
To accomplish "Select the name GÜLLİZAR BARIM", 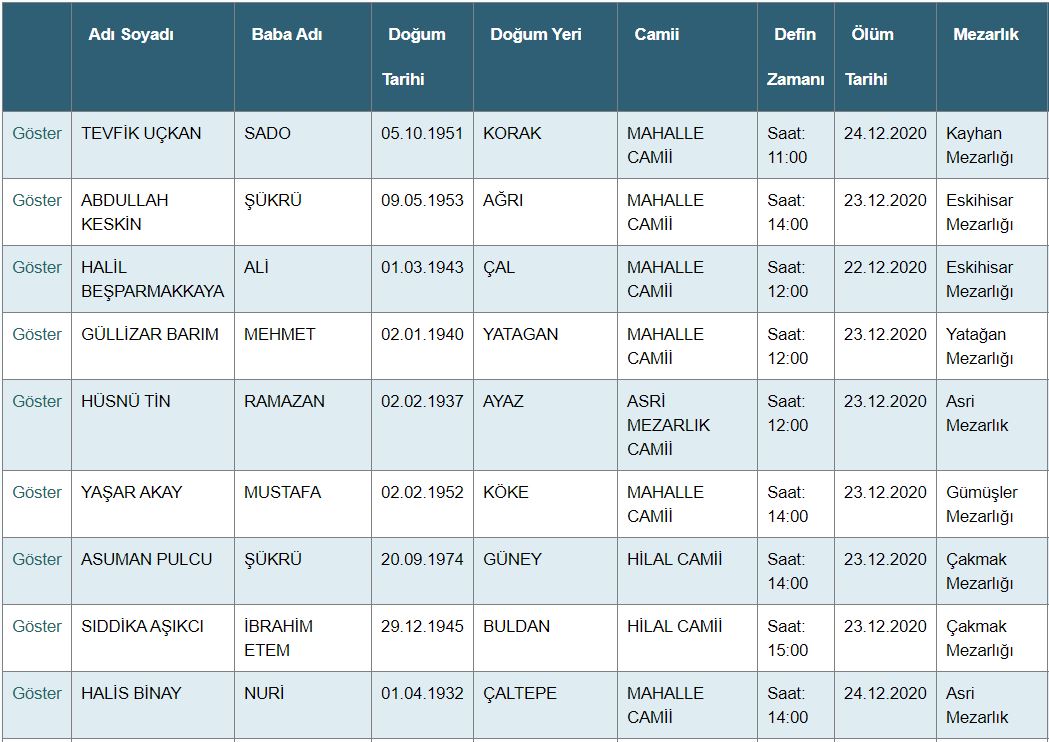I will click(150, 334).
